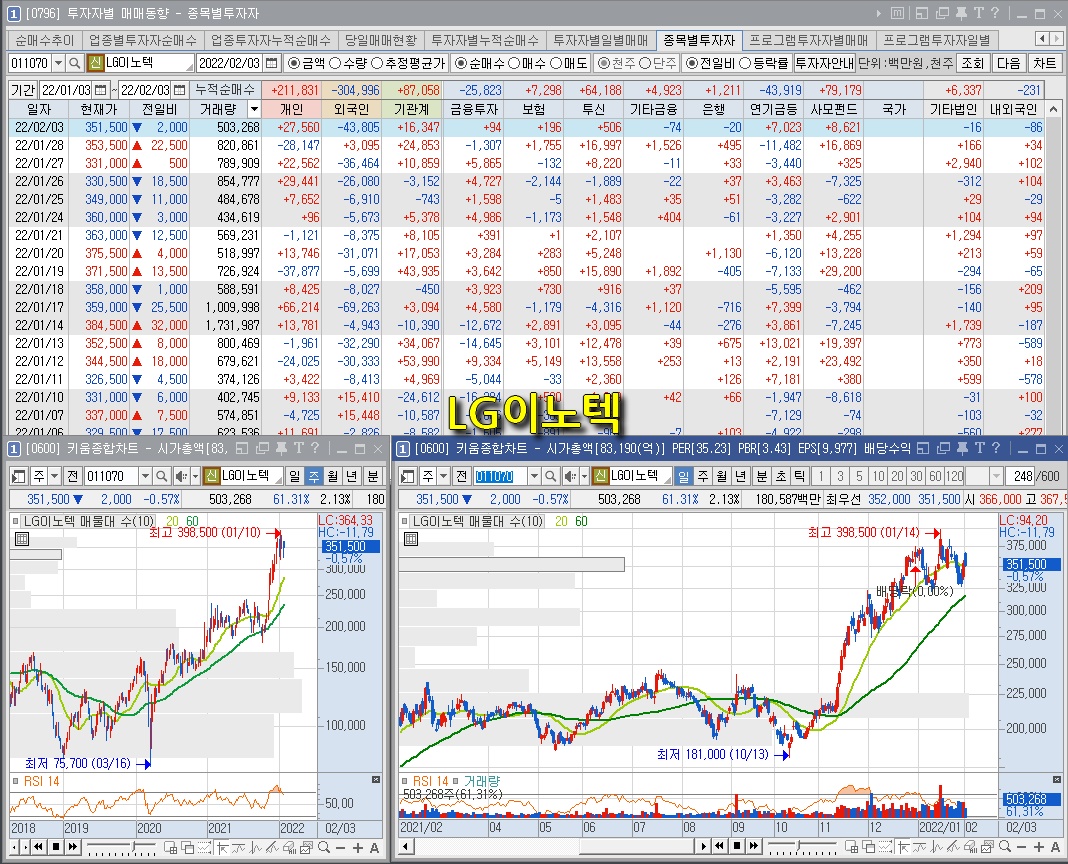Open the candle count dropdown next to 248/600
The image size is (1068, 864).
pos(996,476)
